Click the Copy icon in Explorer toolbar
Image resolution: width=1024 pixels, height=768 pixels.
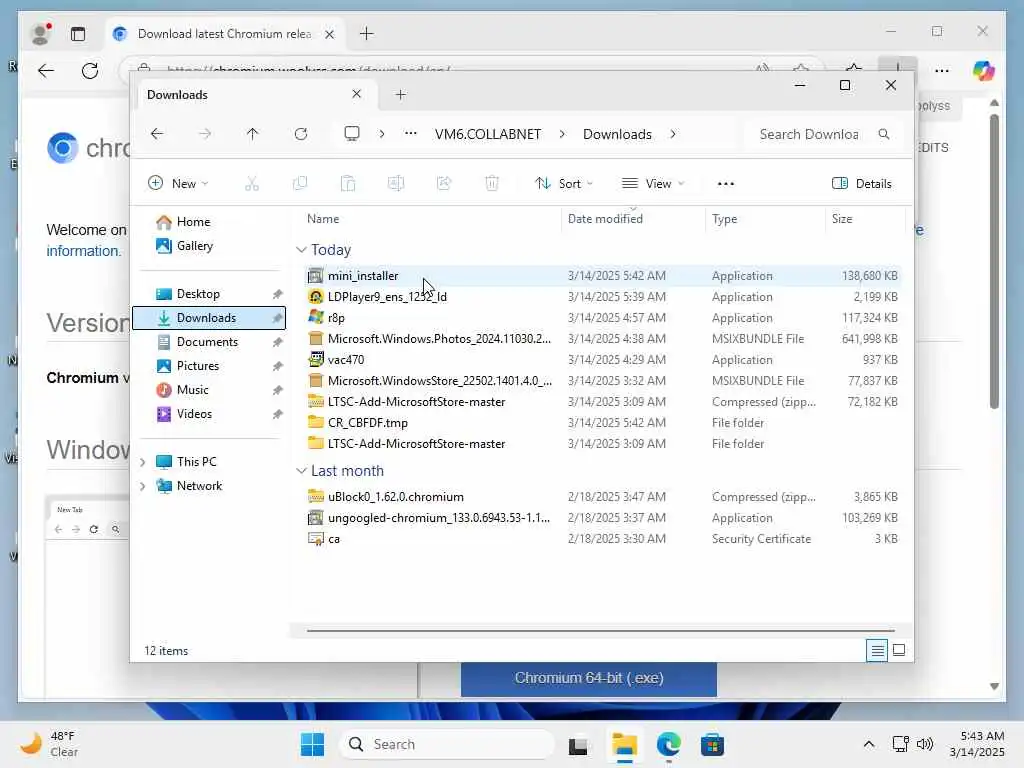coord(300,184)
